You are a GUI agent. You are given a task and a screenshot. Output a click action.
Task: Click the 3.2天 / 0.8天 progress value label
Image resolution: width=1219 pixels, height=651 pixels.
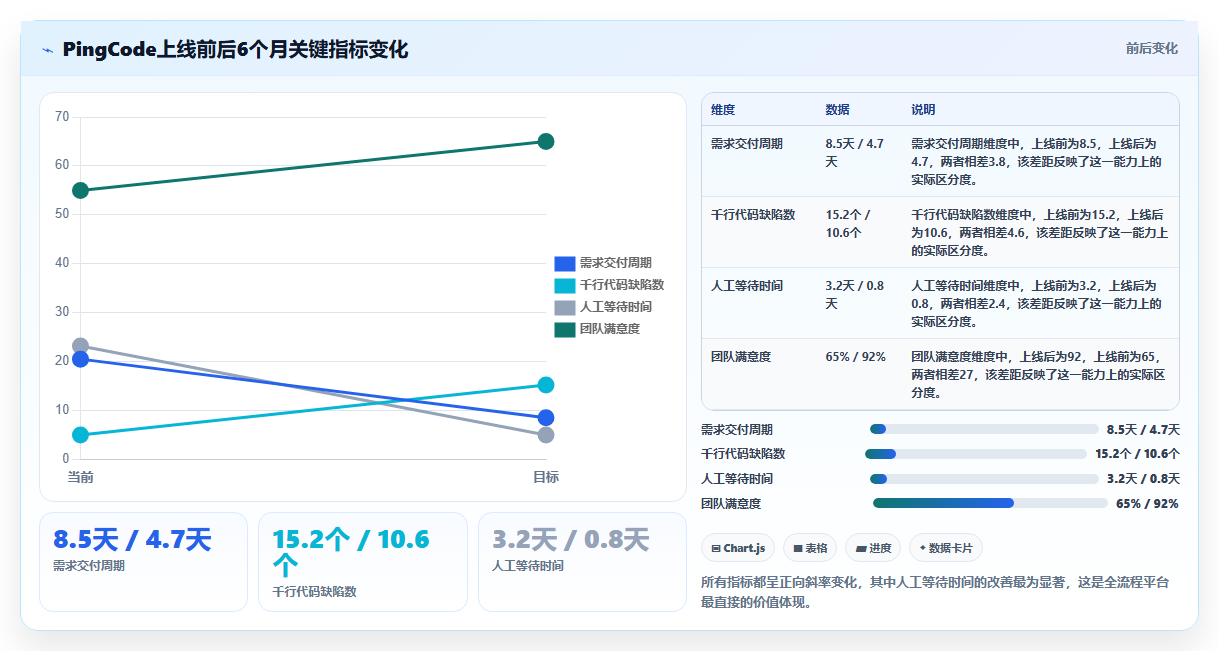1143,479
